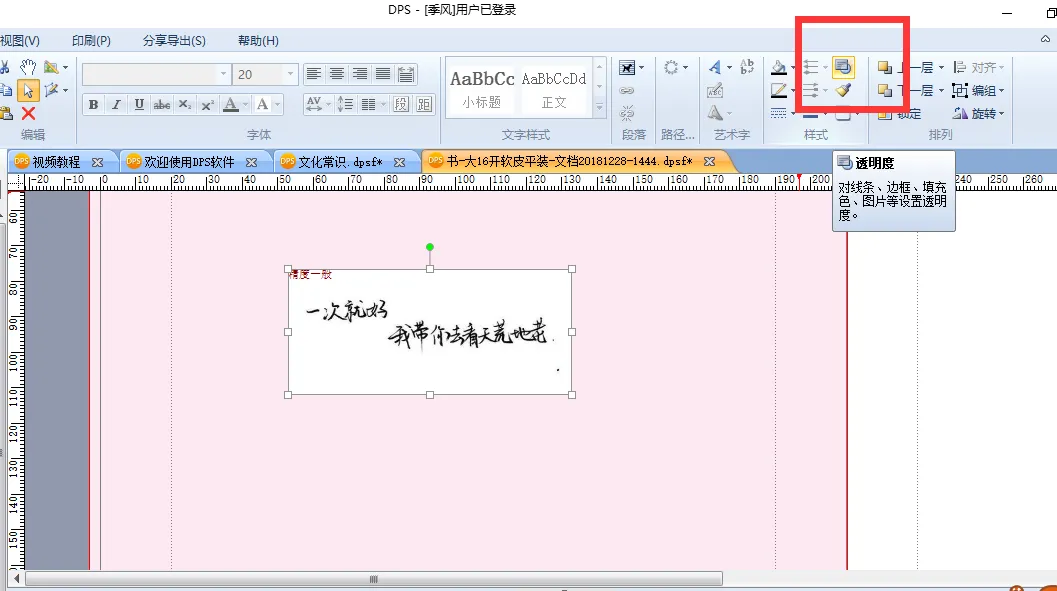
Task: Toggle bold formatting
Action: click(93, 104)
